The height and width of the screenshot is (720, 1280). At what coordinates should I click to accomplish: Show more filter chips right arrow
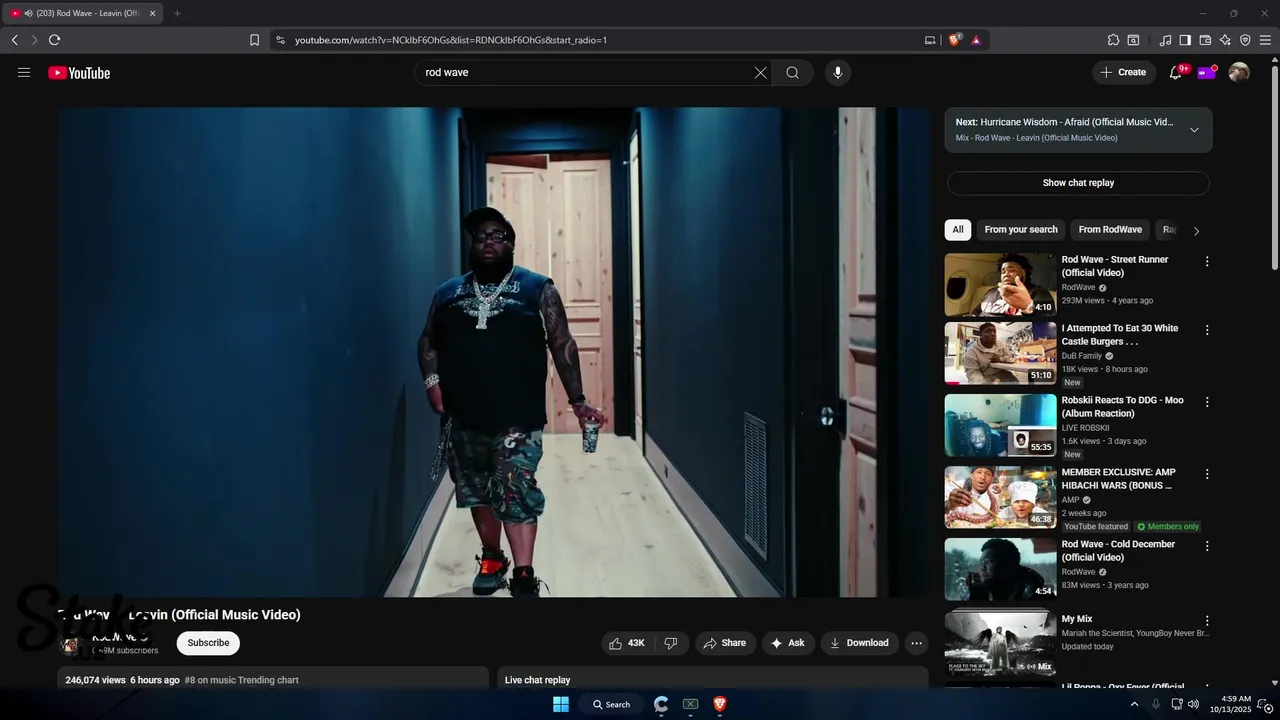click(1196, 231)
